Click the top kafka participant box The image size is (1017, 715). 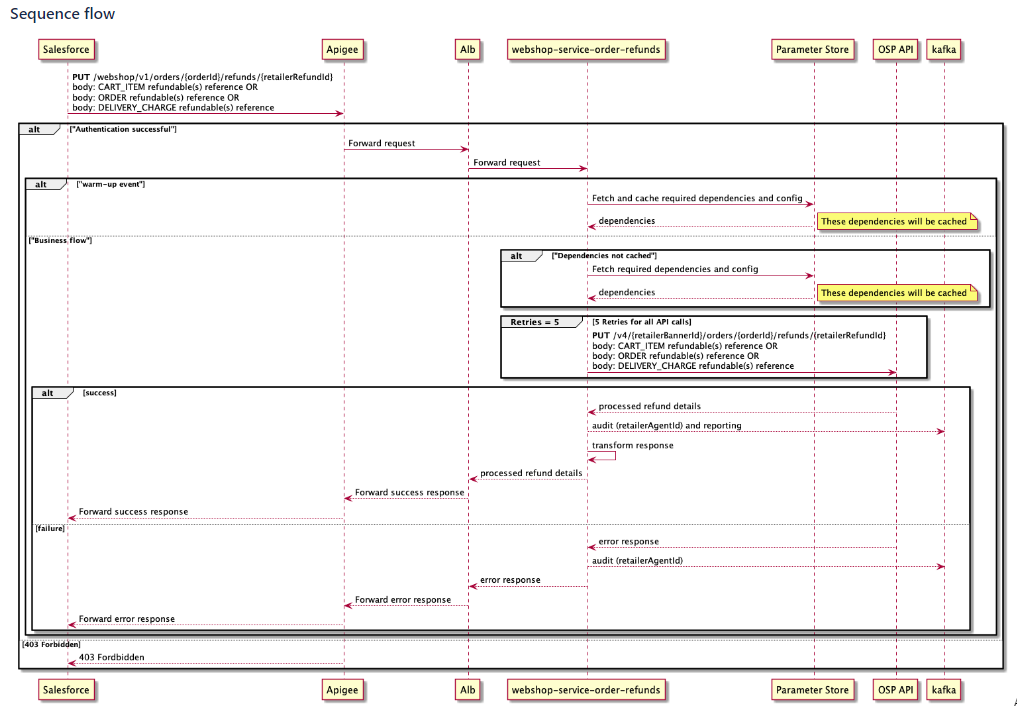pos(944,49)
